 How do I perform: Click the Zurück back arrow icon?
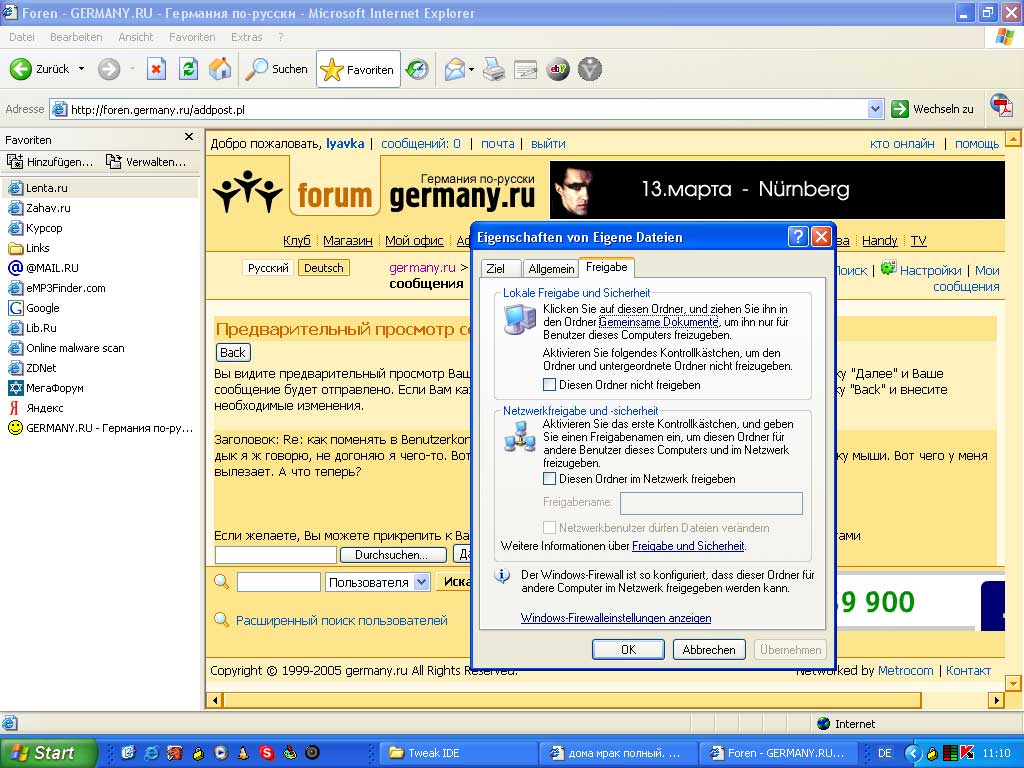(20, 69)
